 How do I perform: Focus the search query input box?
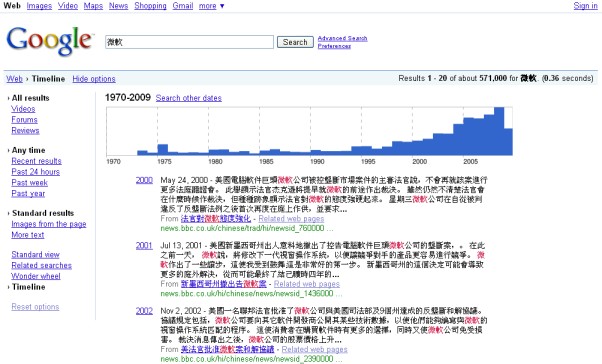click(190, 42)
